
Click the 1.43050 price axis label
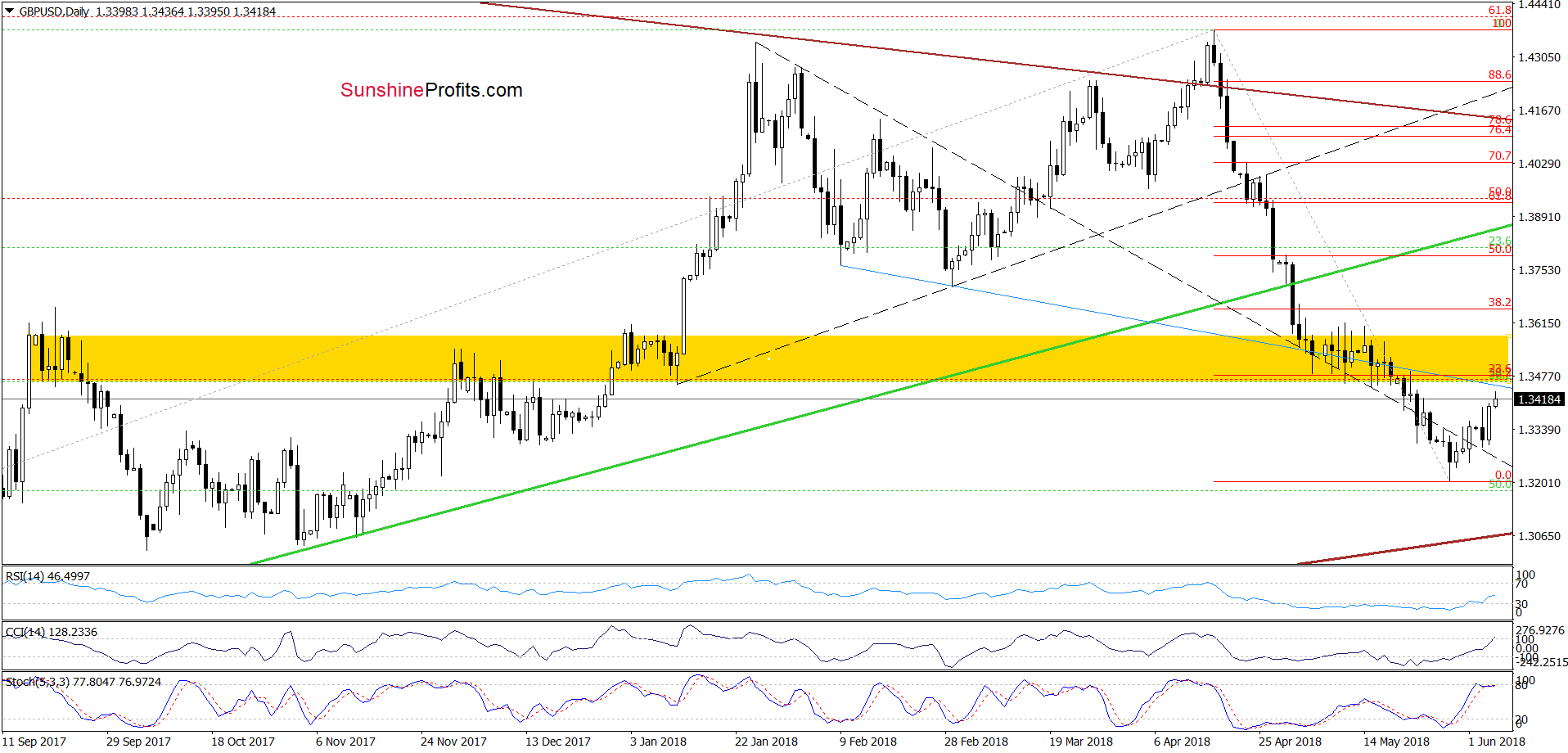coord(1539,57)
